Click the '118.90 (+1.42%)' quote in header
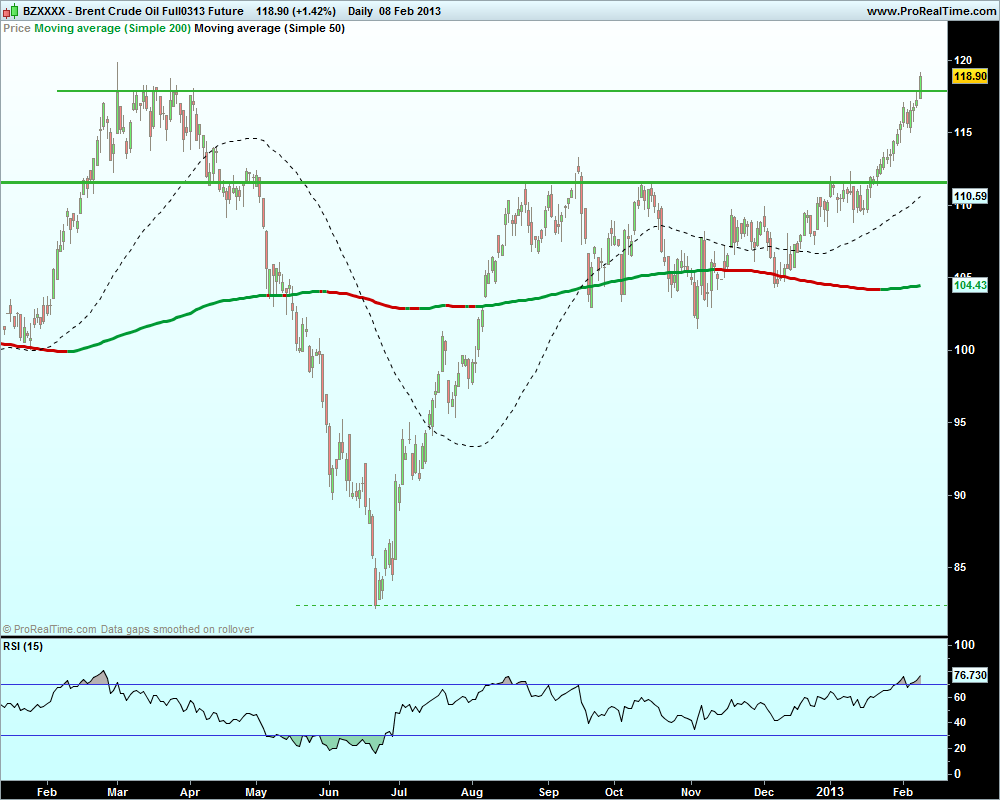1000x800 pixels. (x=296, y=11)
